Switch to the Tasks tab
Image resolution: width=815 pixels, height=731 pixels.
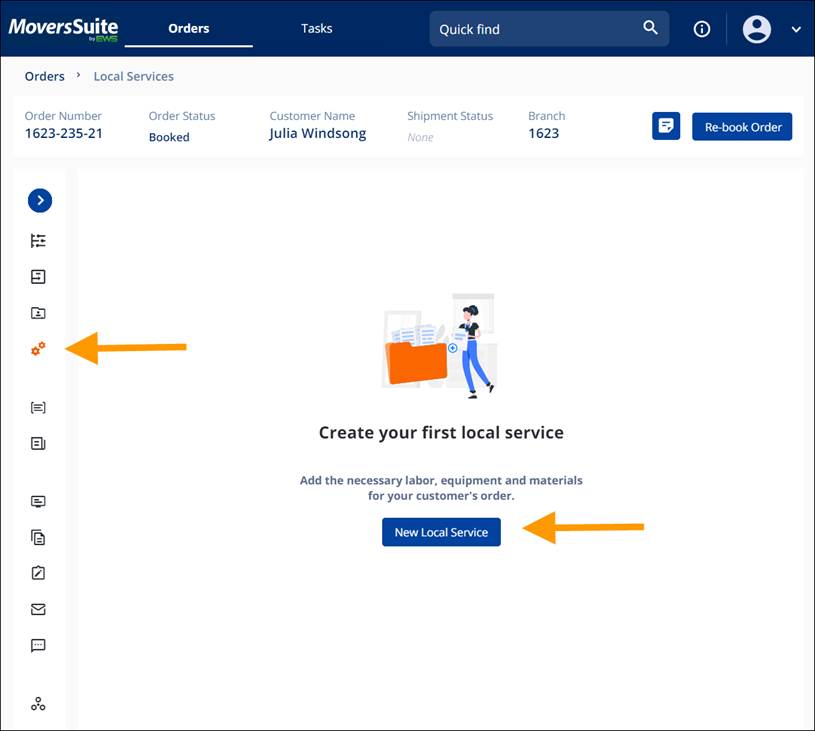[316, 28]
